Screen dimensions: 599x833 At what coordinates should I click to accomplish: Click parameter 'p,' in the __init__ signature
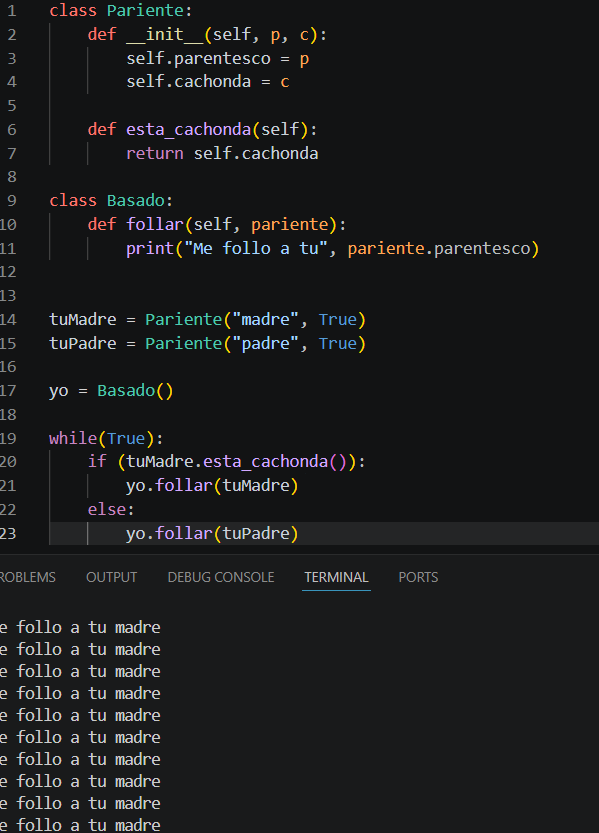coord(280,35)
